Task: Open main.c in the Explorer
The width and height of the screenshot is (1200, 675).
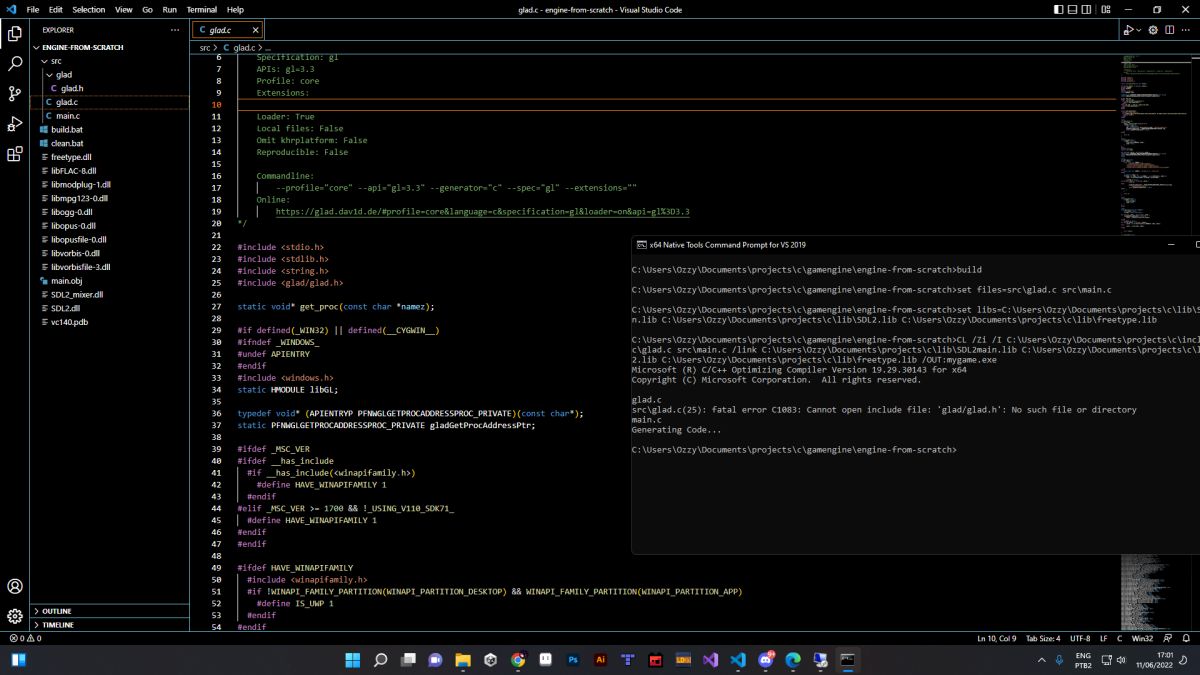Action: coord(110,116)
